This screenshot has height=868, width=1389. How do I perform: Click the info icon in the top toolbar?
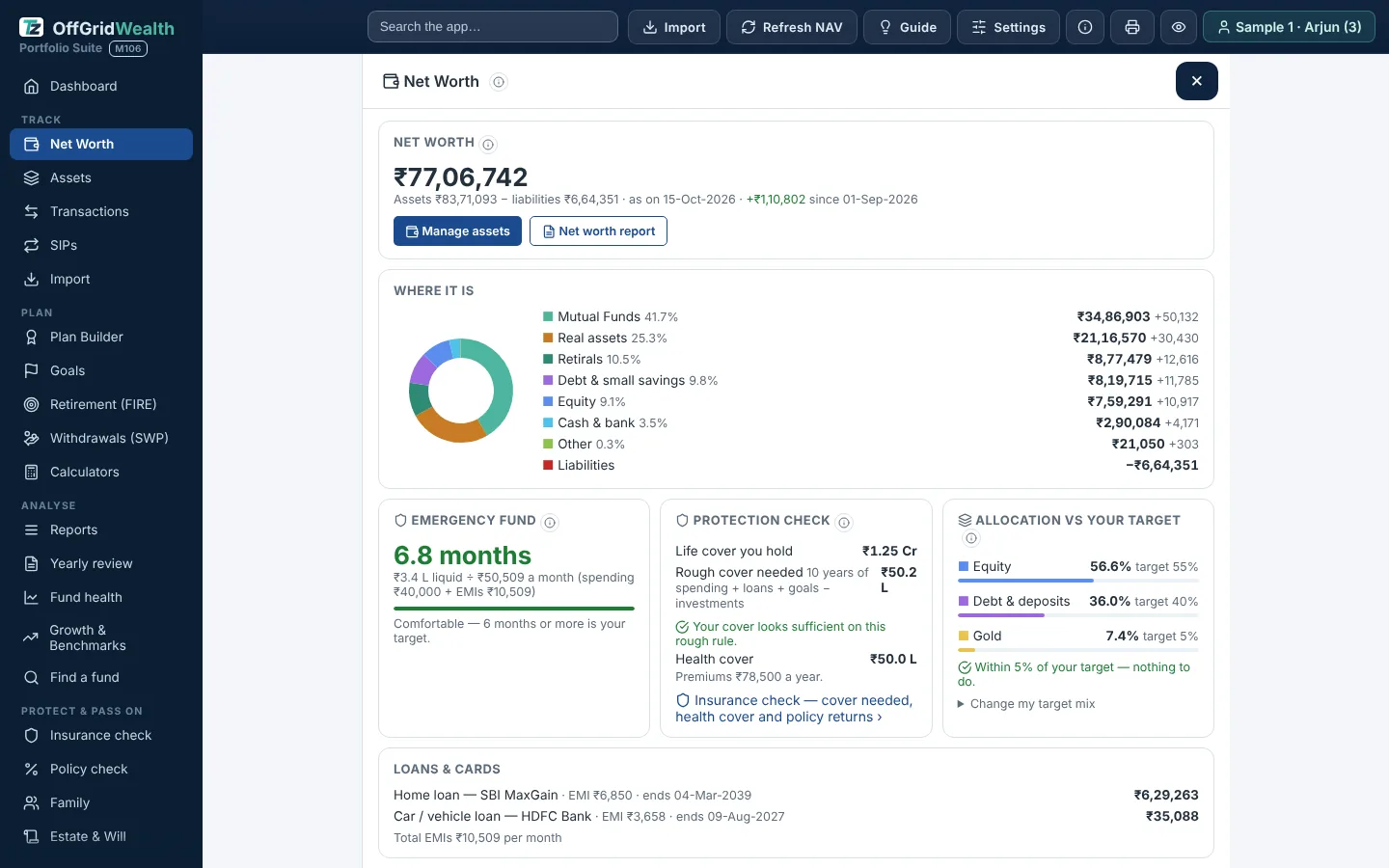[1085, 27]
